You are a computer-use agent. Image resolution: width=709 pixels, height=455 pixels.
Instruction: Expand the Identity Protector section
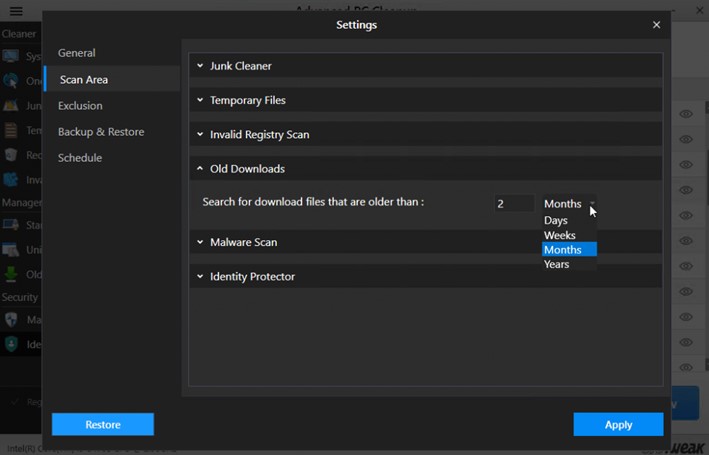click(x=425, y=277)
